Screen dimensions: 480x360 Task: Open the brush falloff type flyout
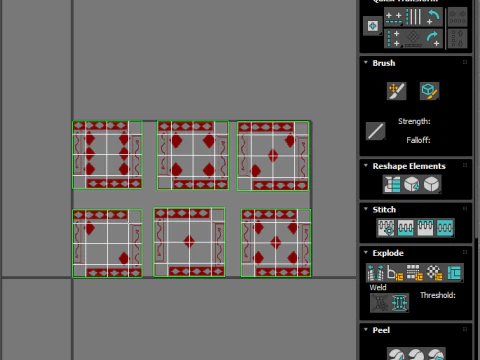coord(376,131)
